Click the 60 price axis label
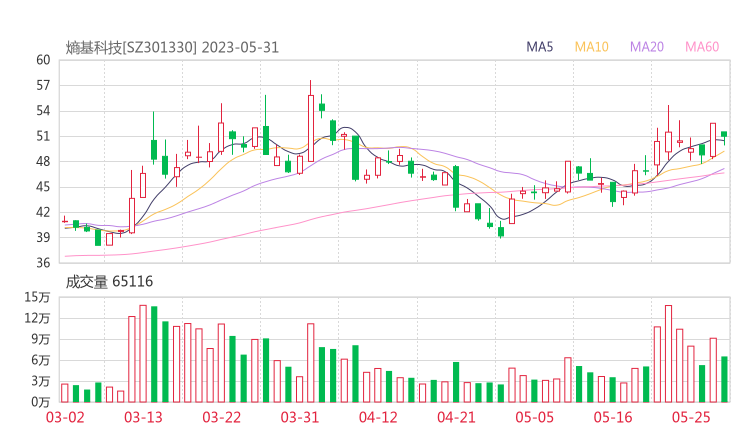 pyautogui.click(x=43, y=60)
